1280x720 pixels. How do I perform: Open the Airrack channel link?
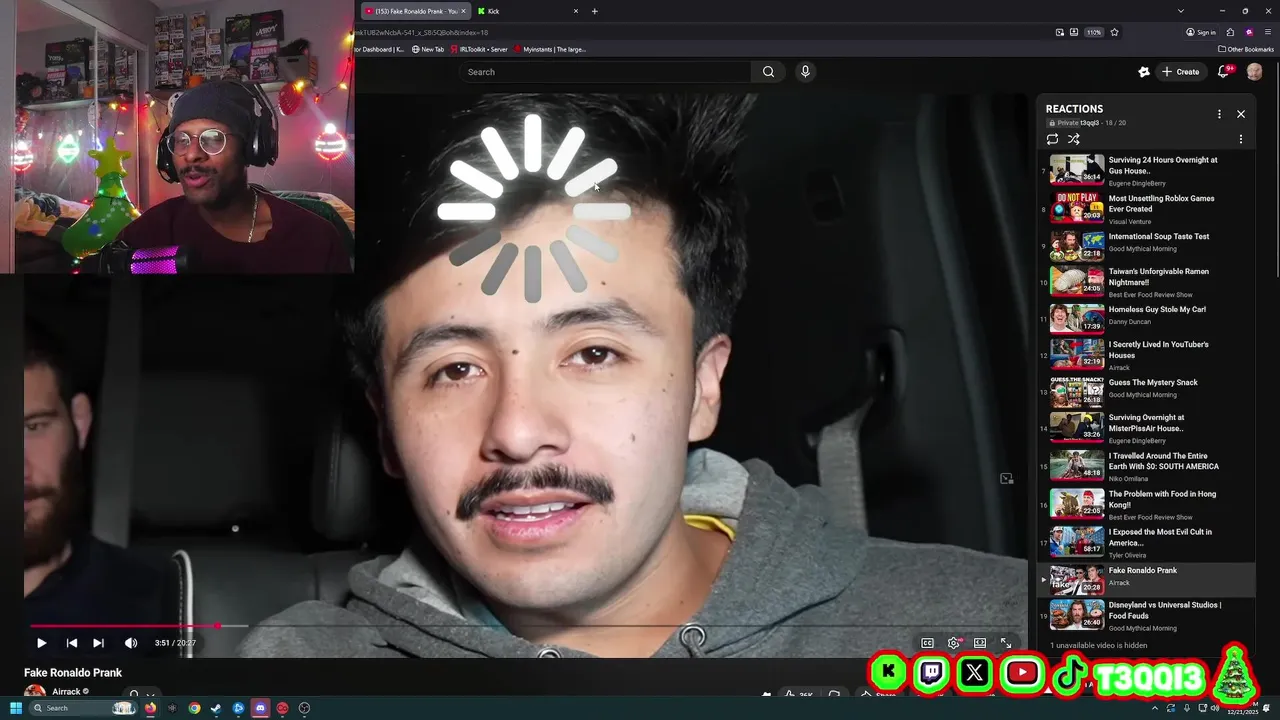[66, 692]
